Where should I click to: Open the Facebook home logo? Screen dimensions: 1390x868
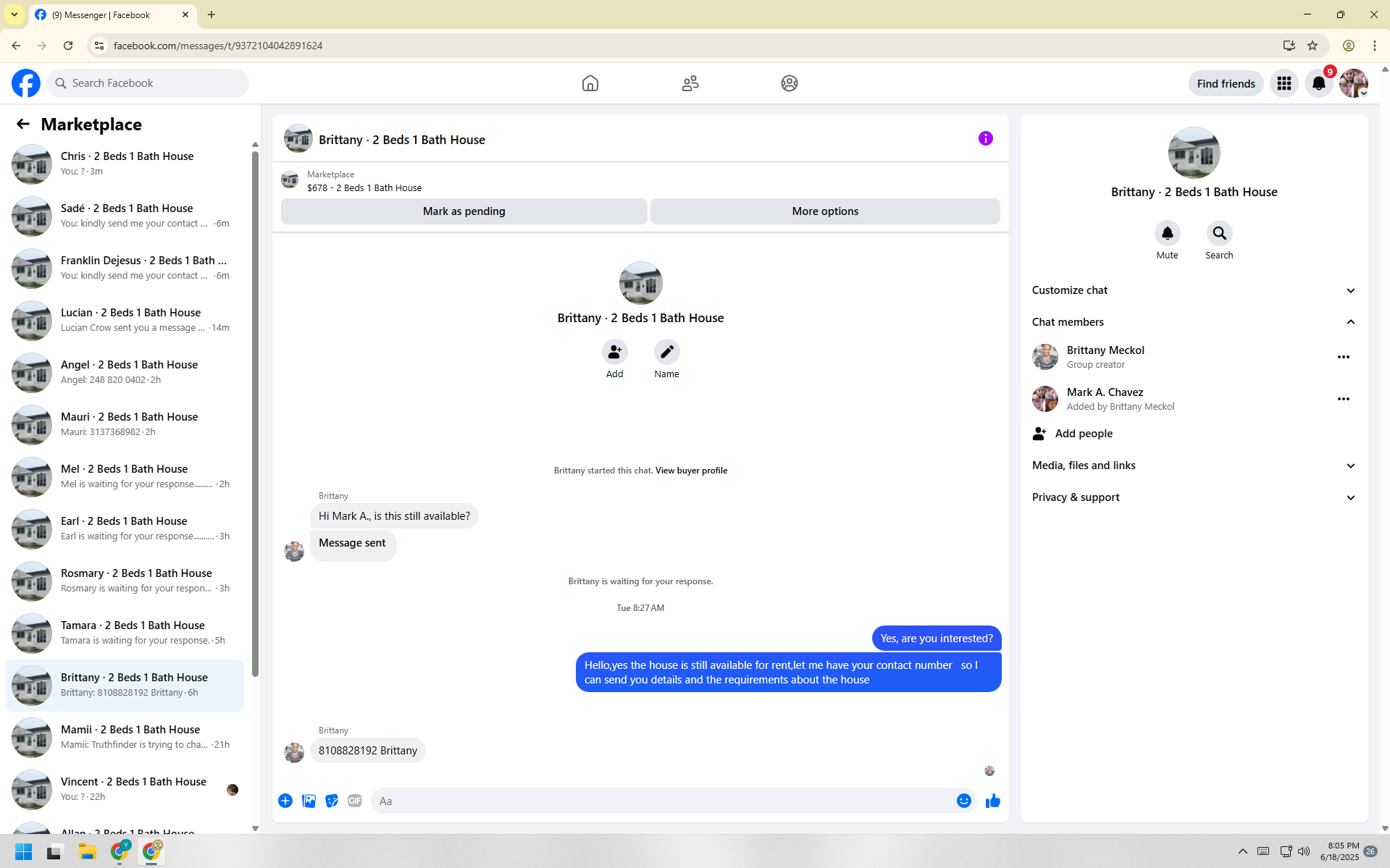point(26,83)
